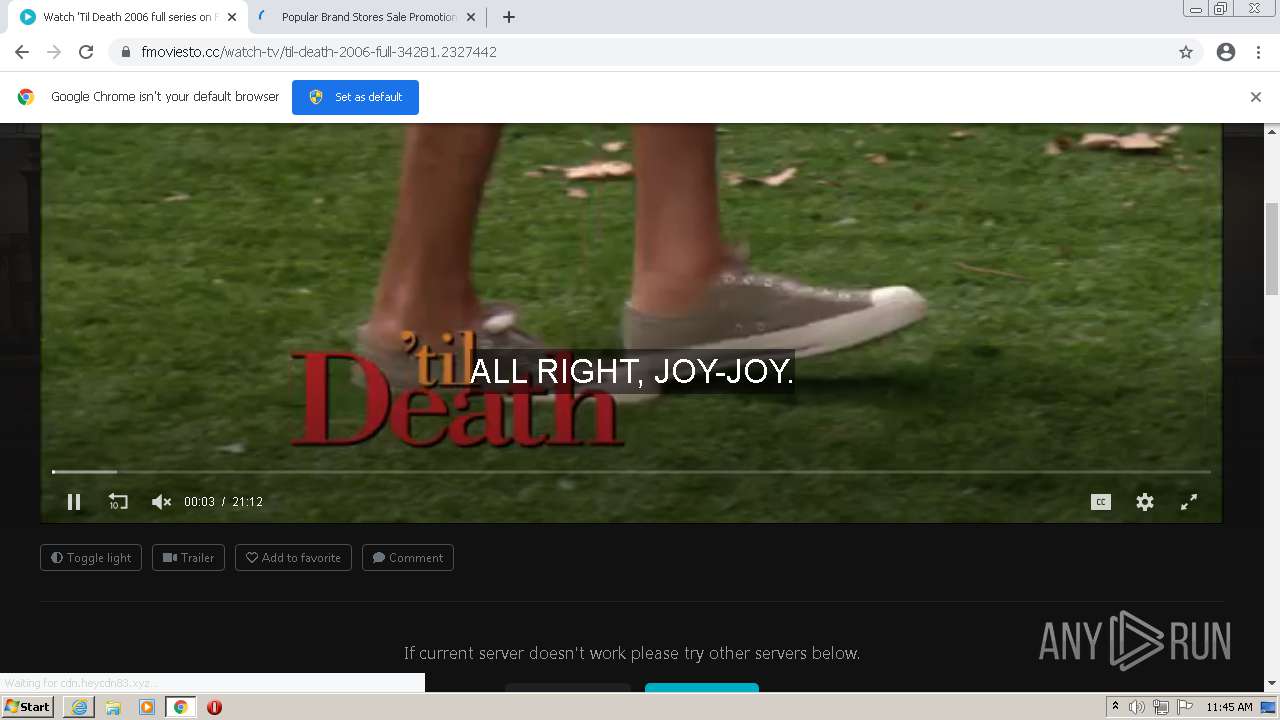
Task: Click the Toggle light button
Action: [x=91, y=558]
